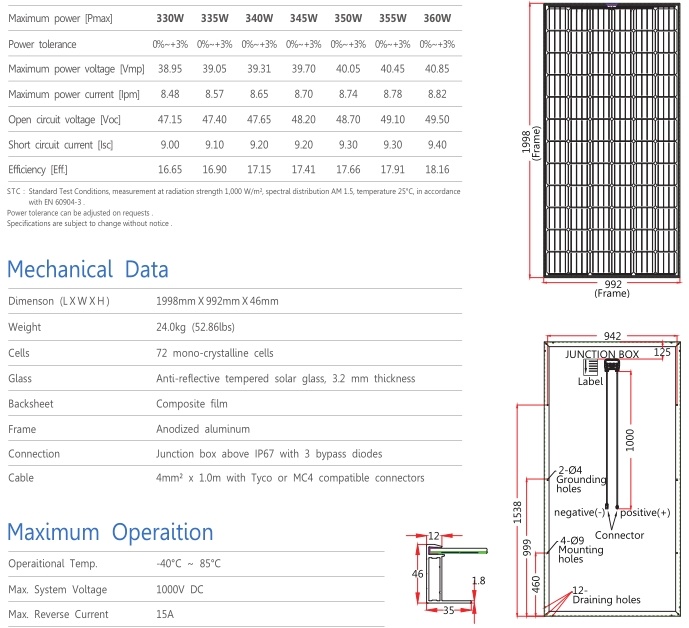Click the 1538 vertical dimension label

click(518, 512)
